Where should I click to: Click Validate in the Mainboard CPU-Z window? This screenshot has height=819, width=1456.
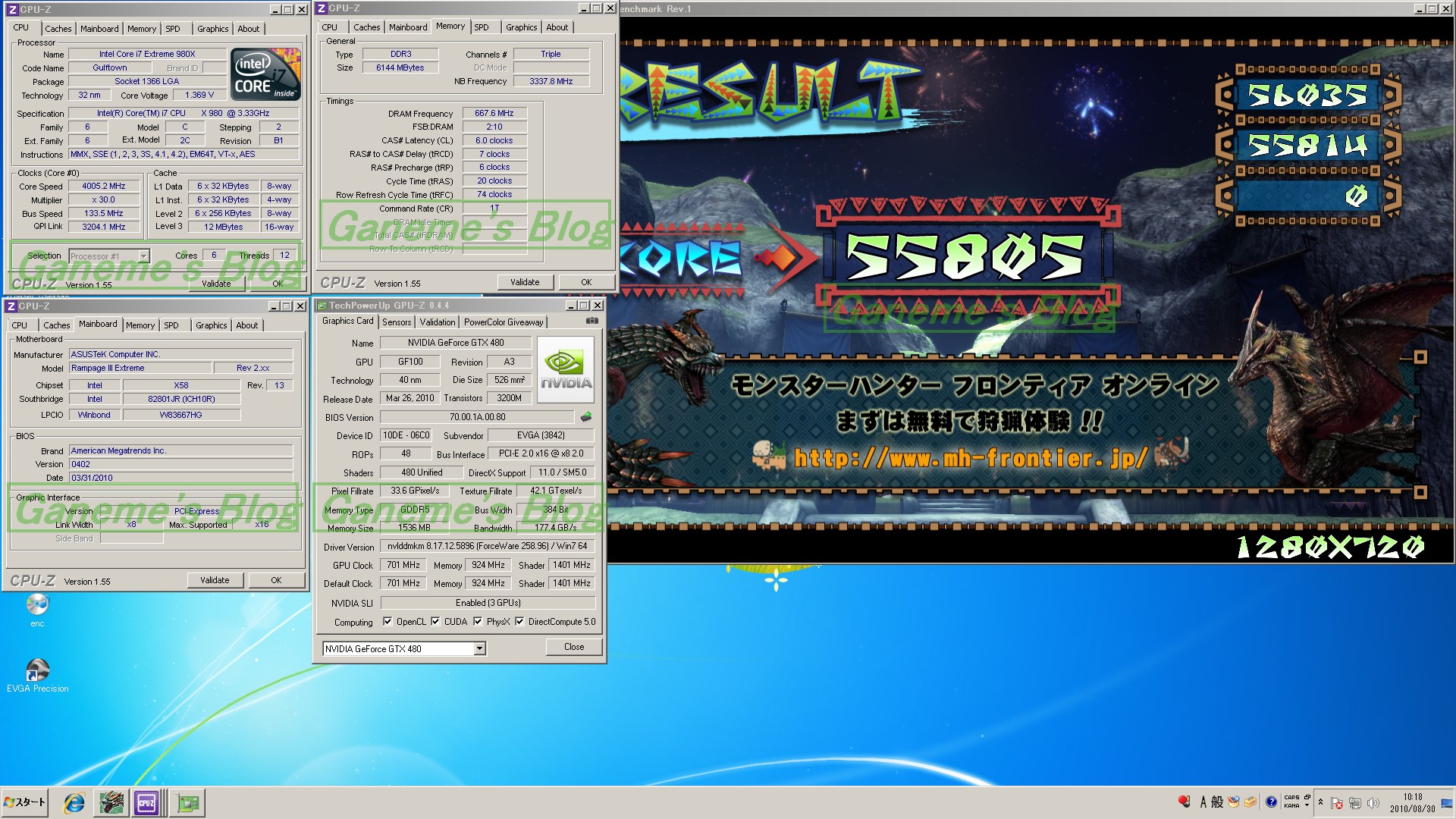[x=215, y=580]
